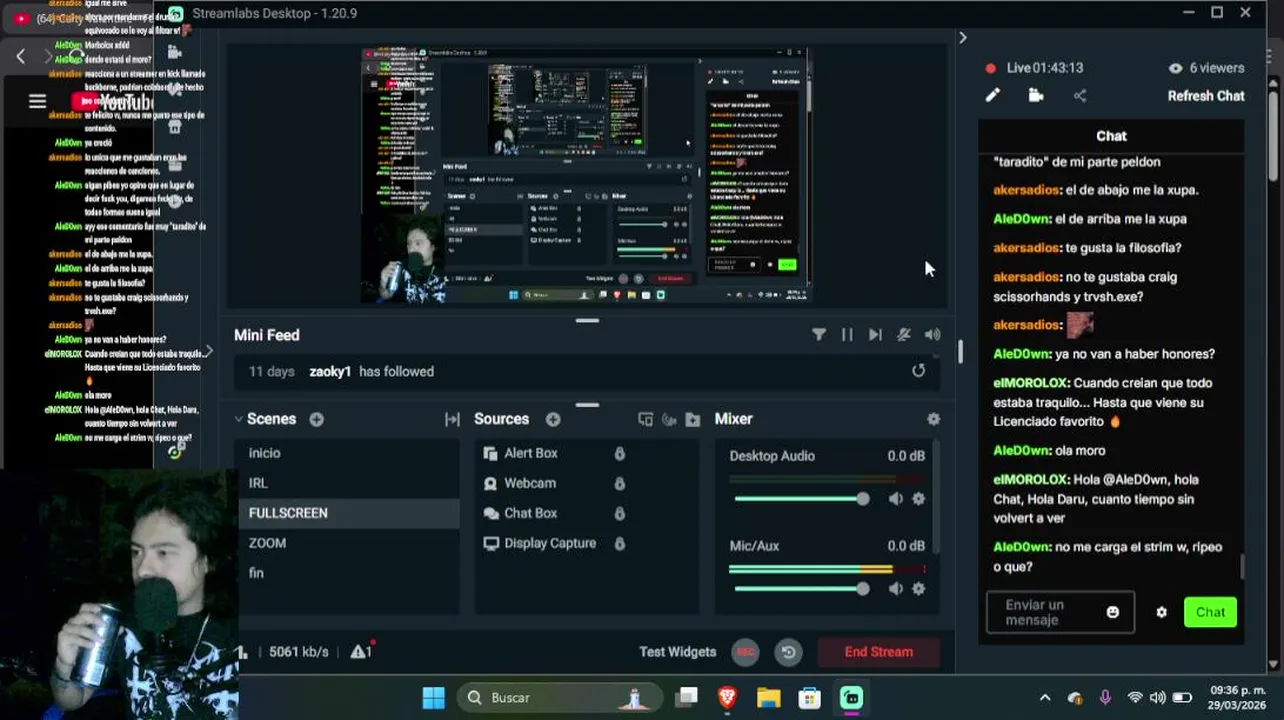The width and height of the screenshot is (1284, 720).
Task: Add a source folder
Action: [693, 419]
